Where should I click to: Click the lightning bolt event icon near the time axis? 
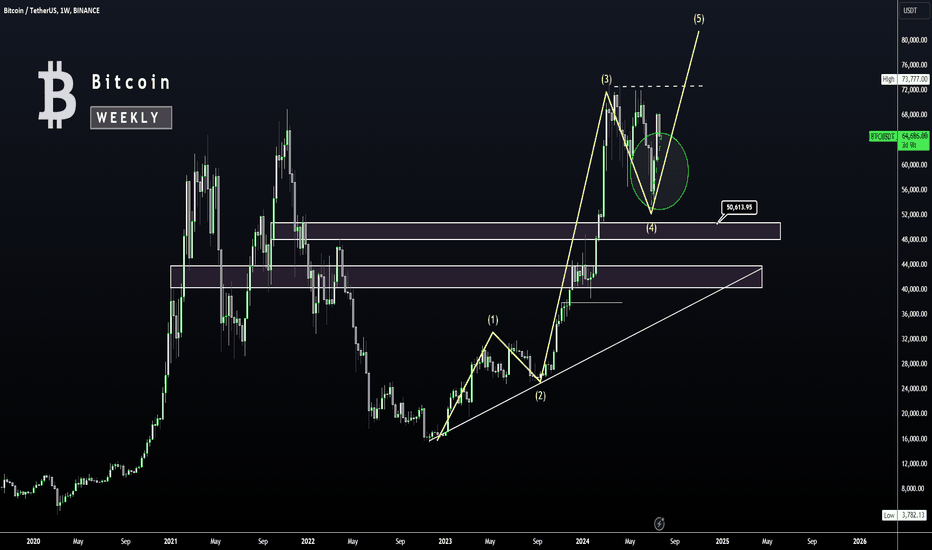[659, 523]
